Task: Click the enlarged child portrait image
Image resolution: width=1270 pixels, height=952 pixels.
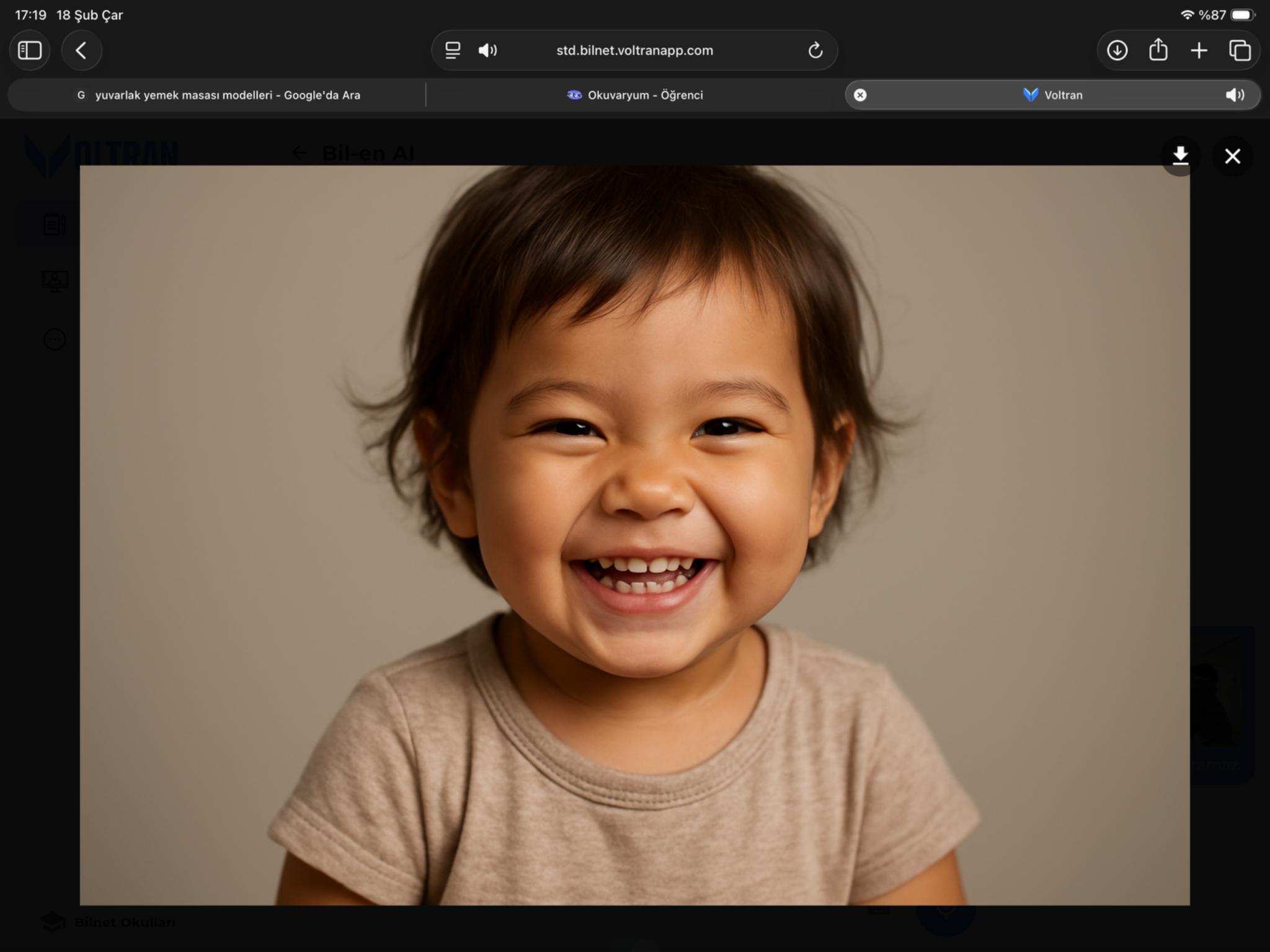Action: coord(634,535)
